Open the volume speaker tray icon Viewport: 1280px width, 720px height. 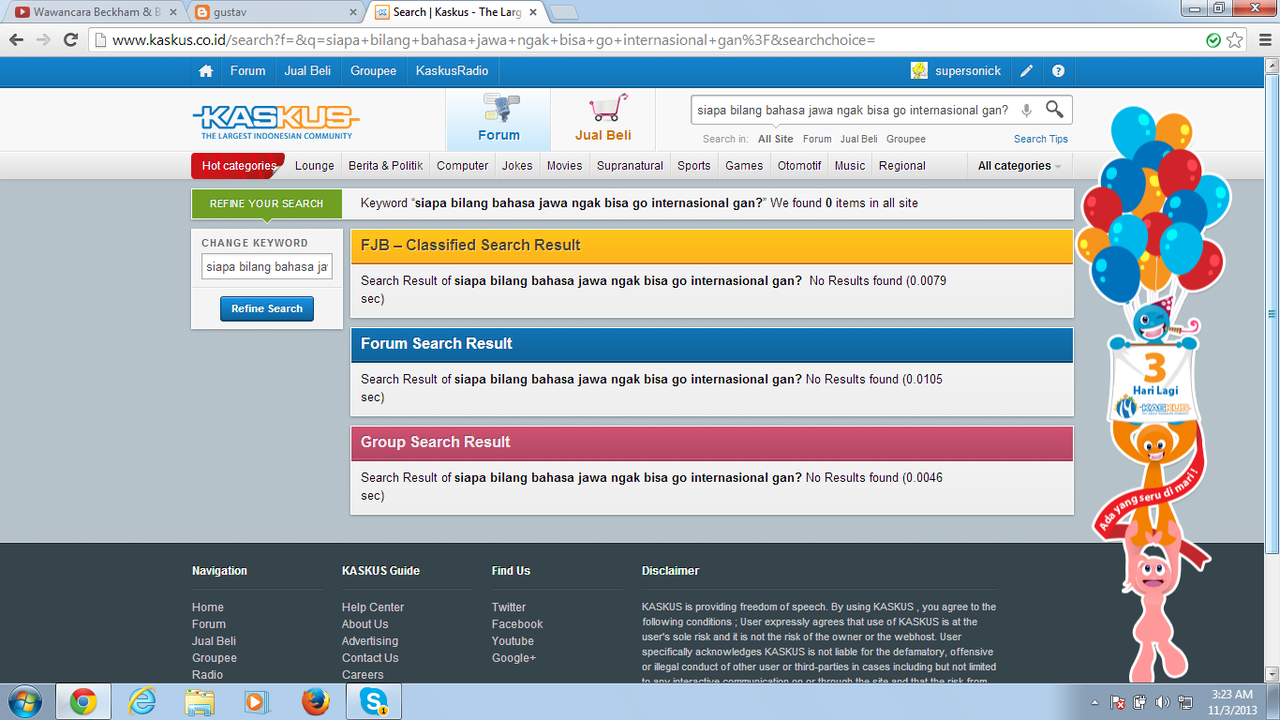(1163, 702)
